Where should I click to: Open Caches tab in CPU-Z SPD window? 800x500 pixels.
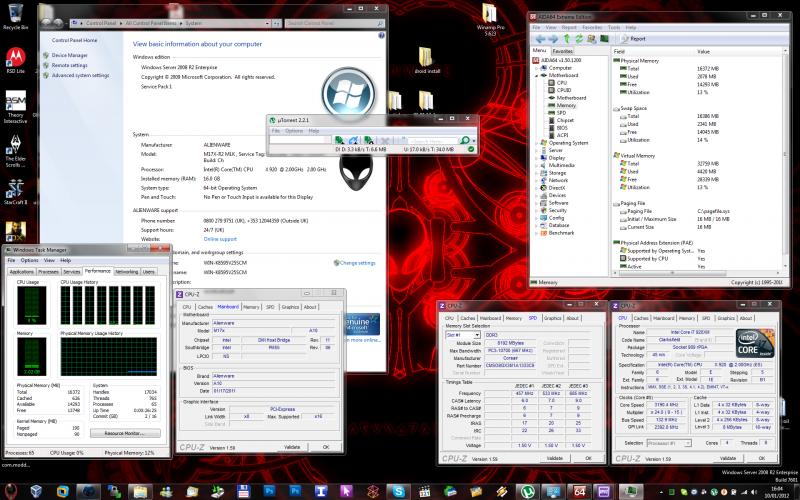[x=467, y=318]
